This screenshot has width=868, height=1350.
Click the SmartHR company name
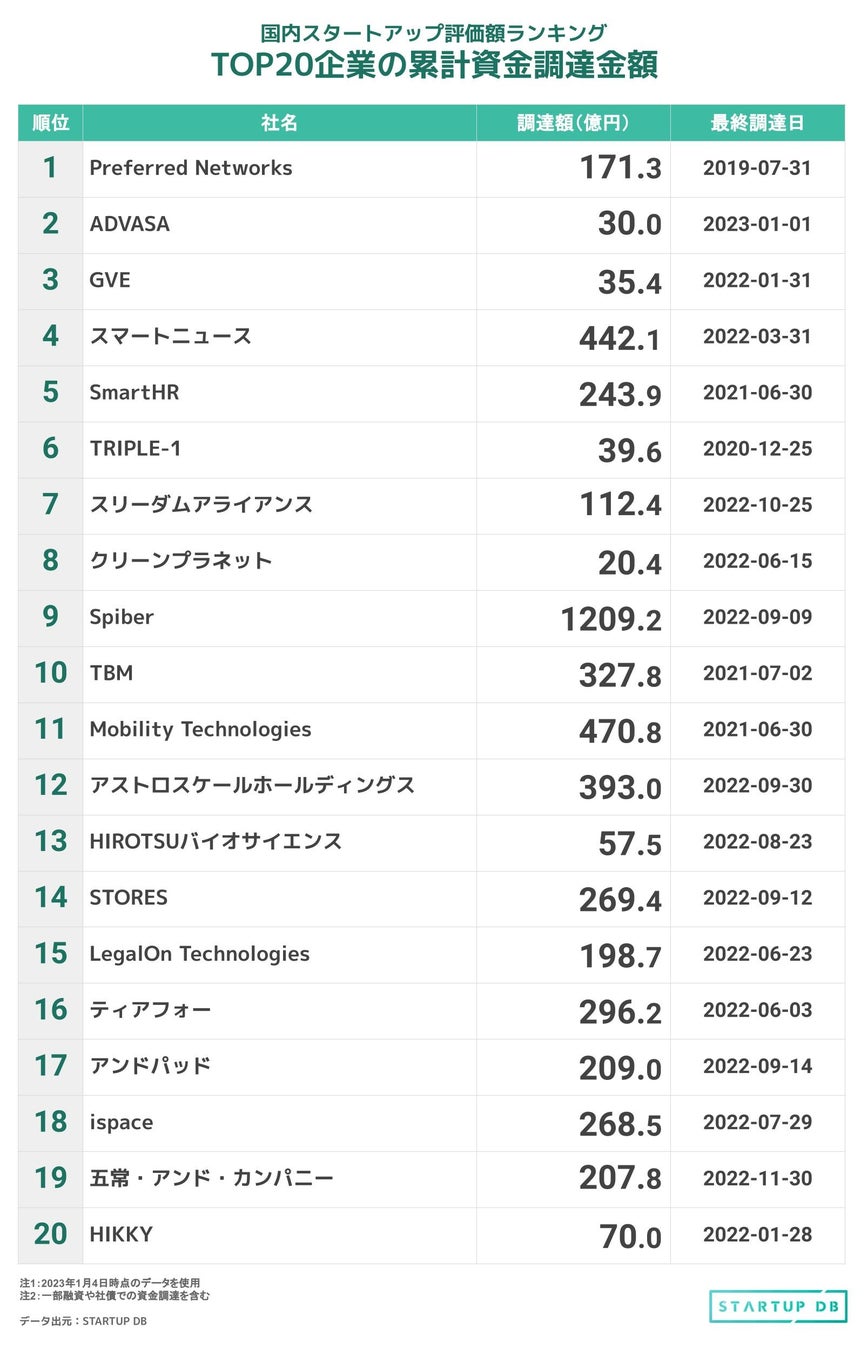point(134,392)
